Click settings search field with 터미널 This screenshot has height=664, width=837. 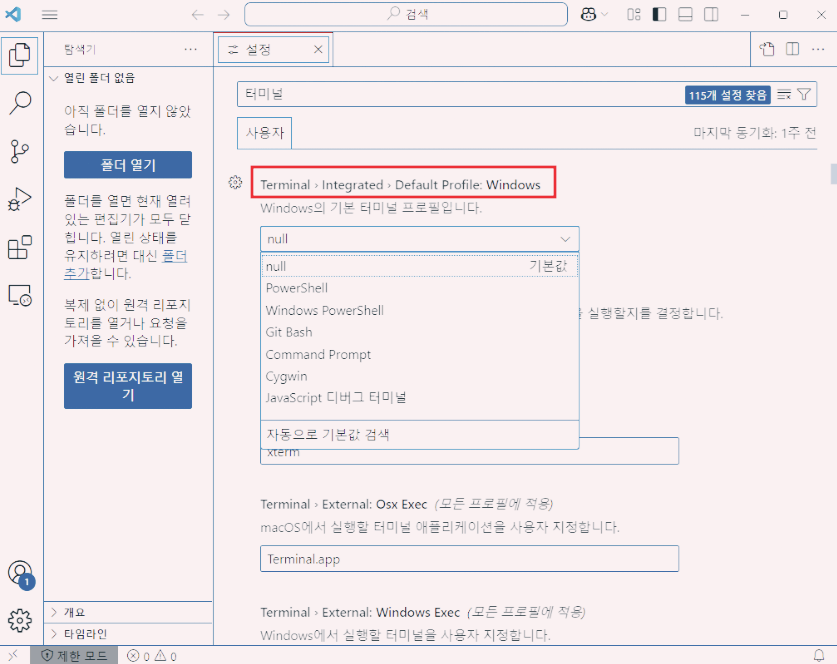pyautogui.click(x=459, y=94)
